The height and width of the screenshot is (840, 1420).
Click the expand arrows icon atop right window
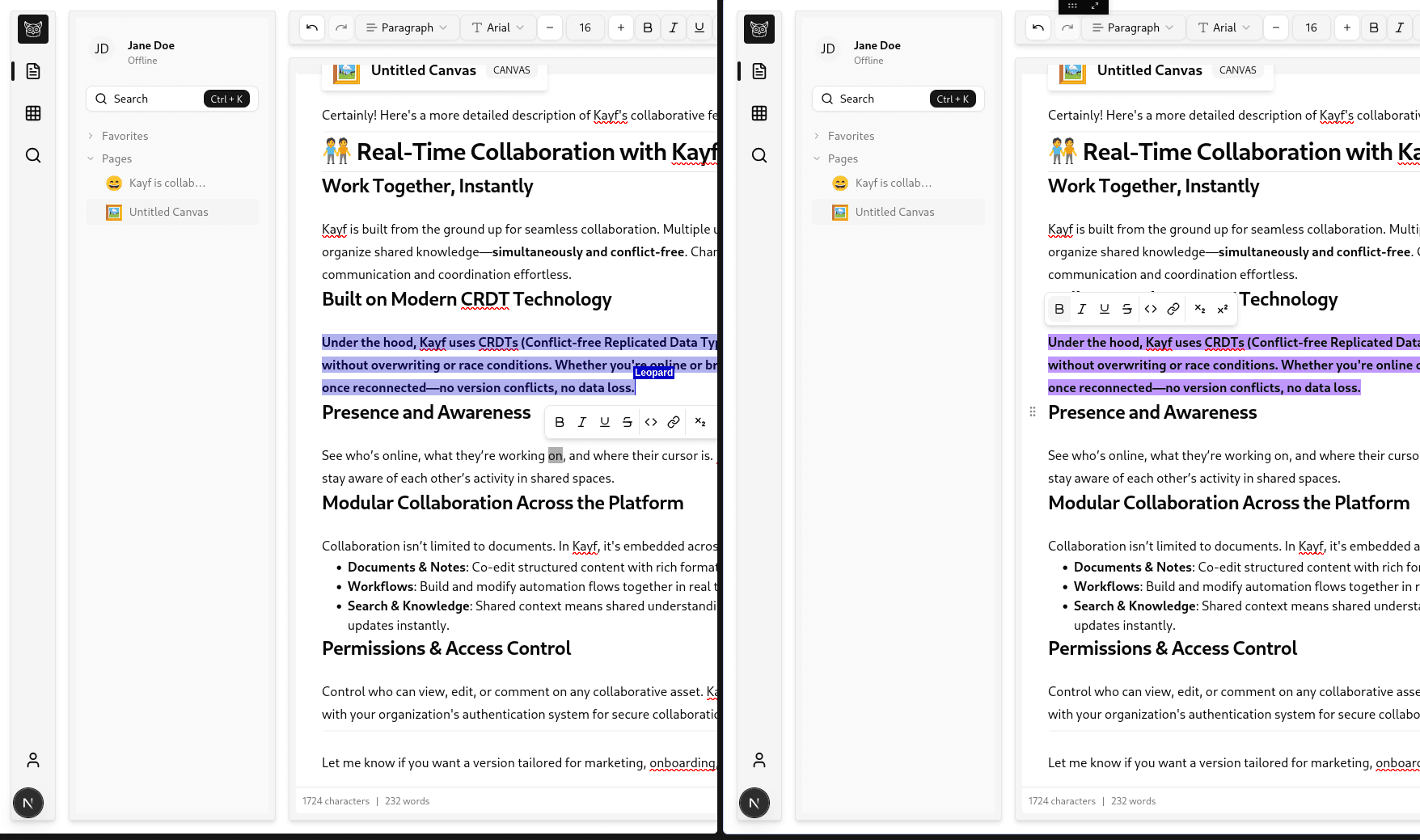click(x=1095, y=6)
